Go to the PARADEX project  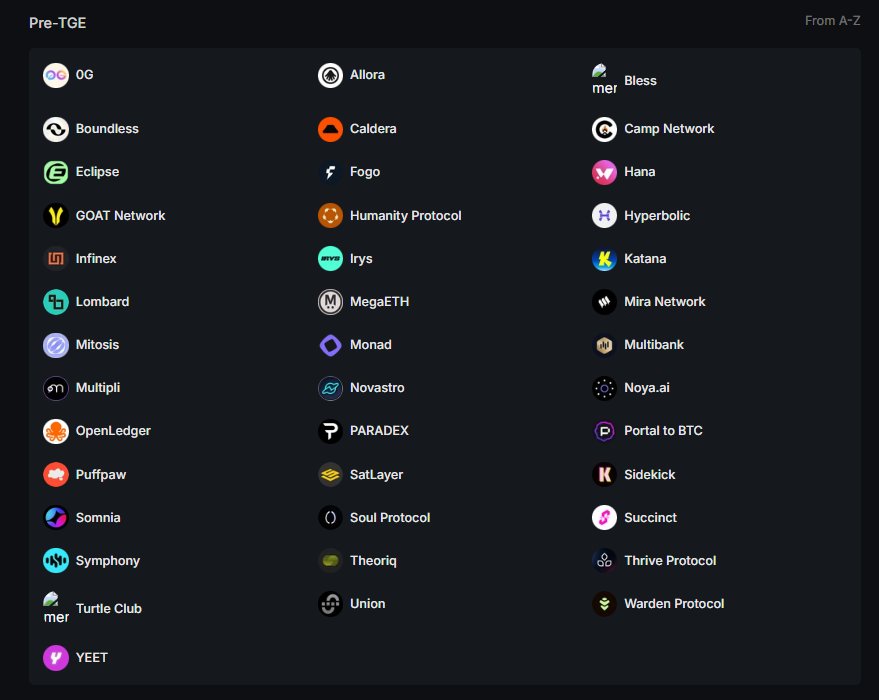[x=379, y=431]
